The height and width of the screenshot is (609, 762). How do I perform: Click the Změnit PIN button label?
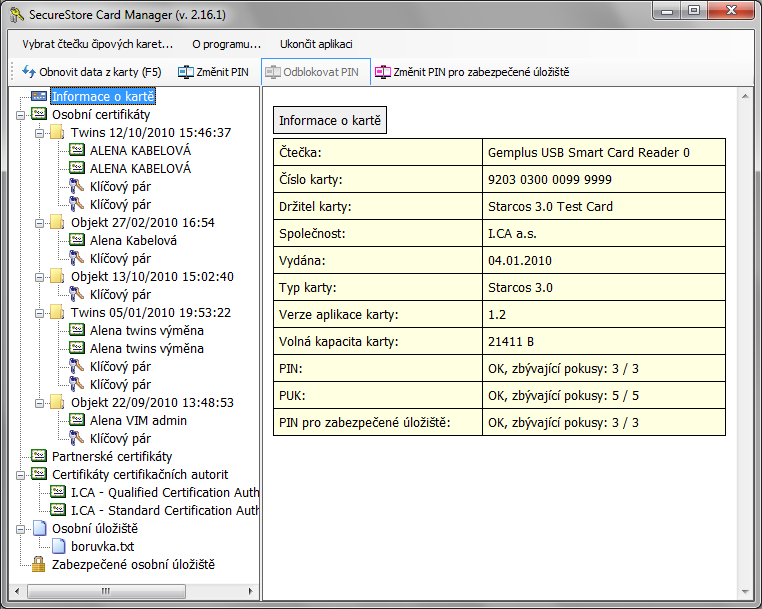click(223, 72)
